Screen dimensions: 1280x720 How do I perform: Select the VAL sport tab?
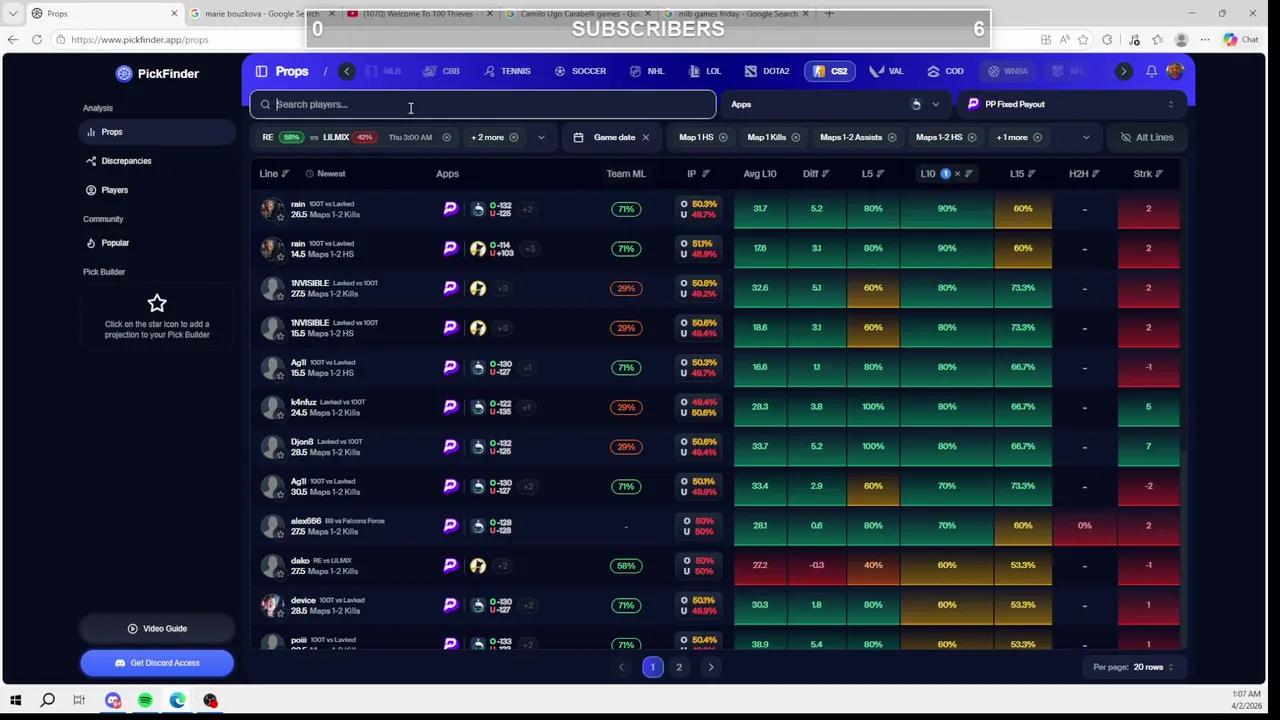pyautogui.click(x=886, y=71)
